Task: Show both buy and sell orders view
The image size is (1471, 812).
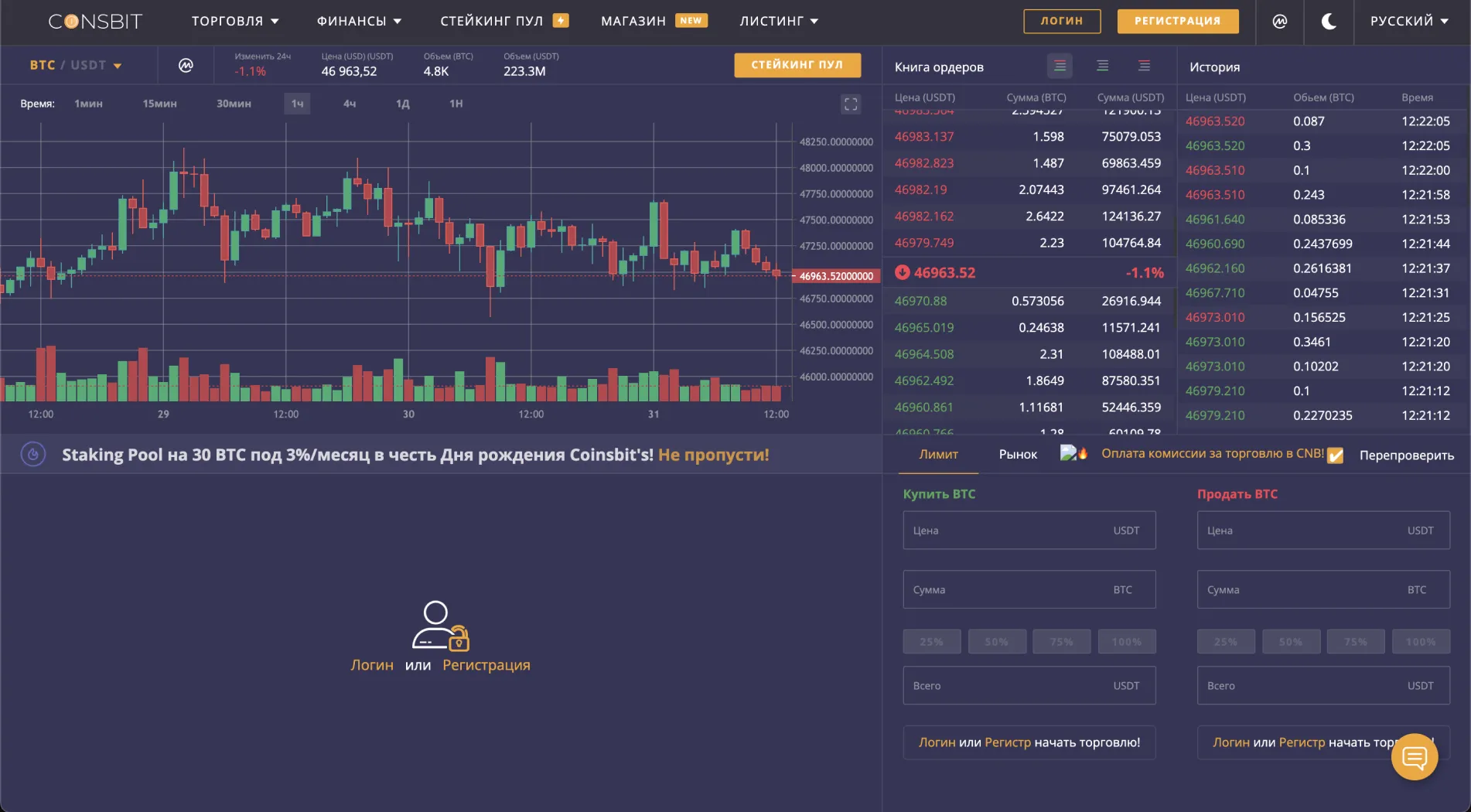Action: pyautogui.click(x=1060, y=67)
